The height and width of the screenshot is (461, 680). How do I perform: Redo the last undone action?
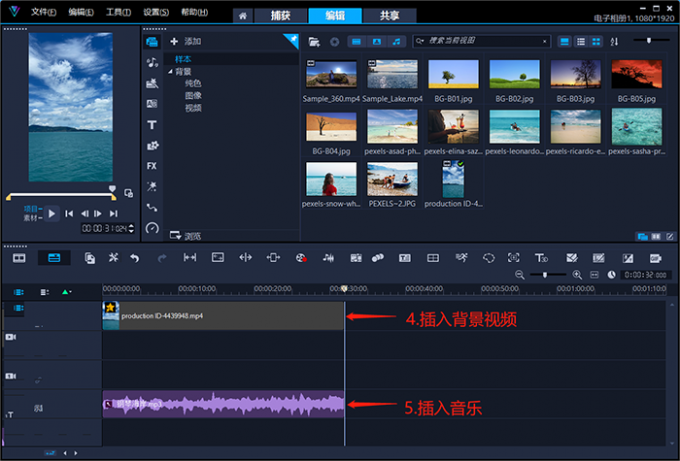click(162, 258)
